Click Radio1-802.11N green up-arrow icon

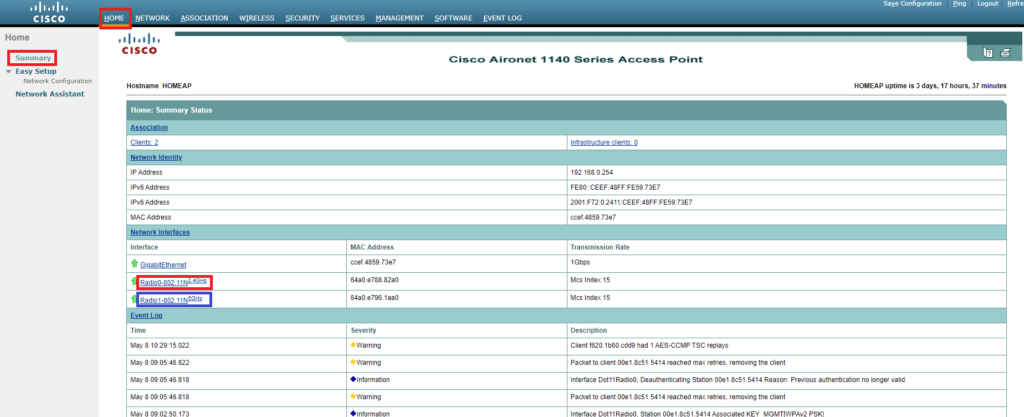pyautogui.click(x=134, y=299)
